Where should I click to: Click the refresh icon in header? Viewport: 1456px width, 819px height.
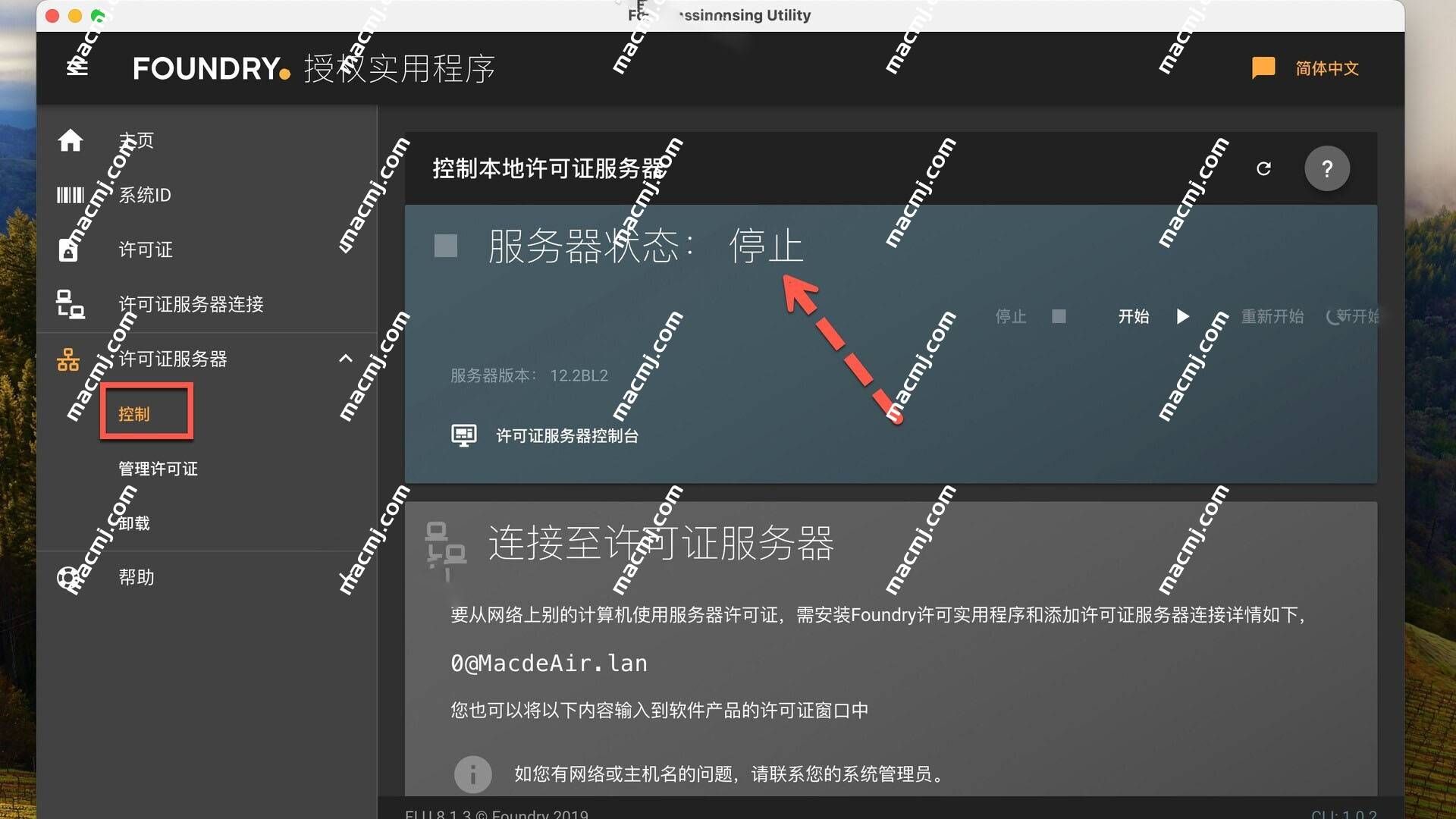click(1263, 168)
